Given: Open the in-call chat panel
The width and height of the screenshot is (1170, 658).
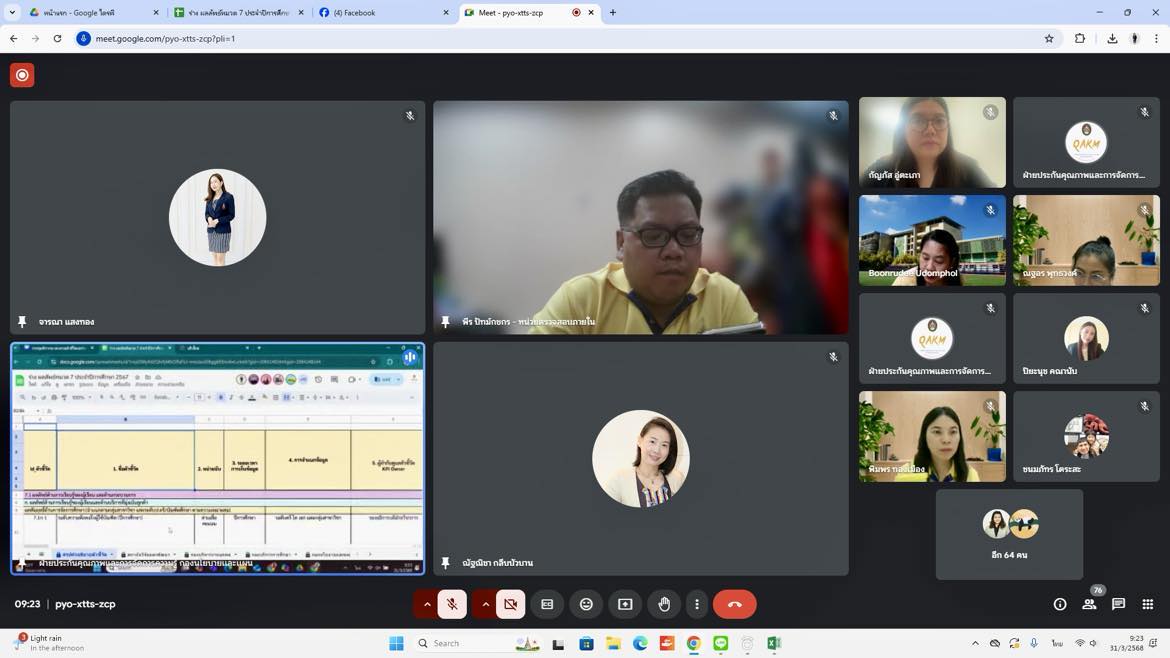Looking at the screenshot, I should click(1118, 604).
